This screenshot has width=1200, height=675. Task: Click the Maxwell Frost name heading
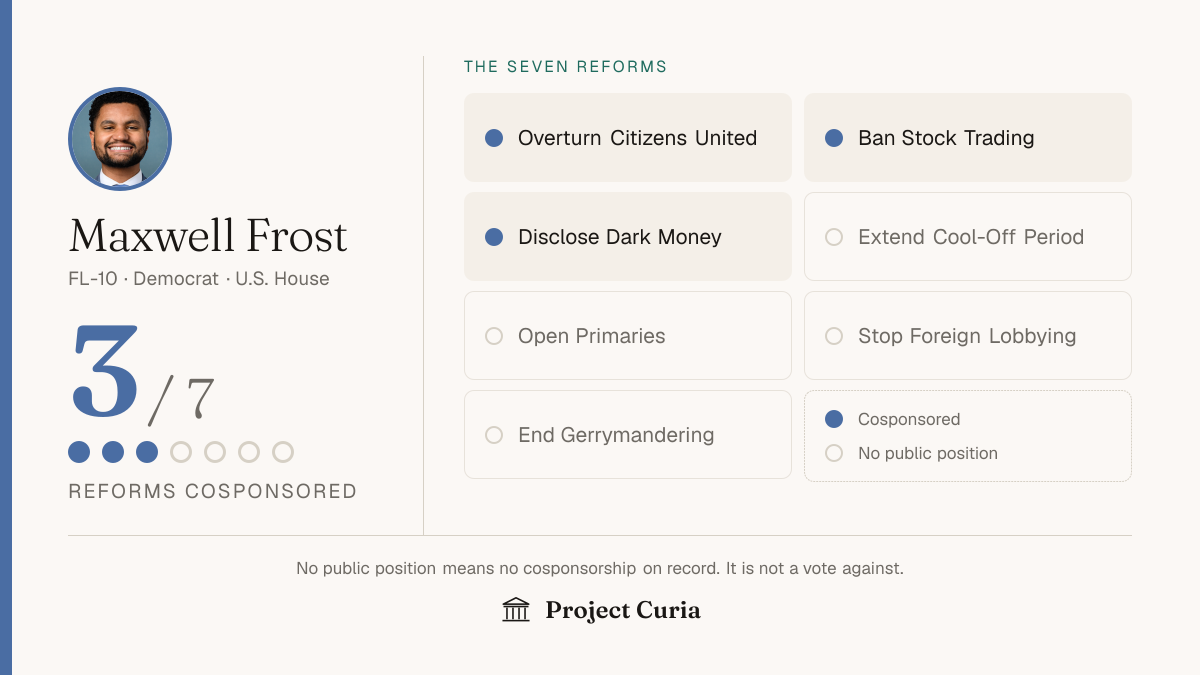pyautogui.click(x=208, y=236)
